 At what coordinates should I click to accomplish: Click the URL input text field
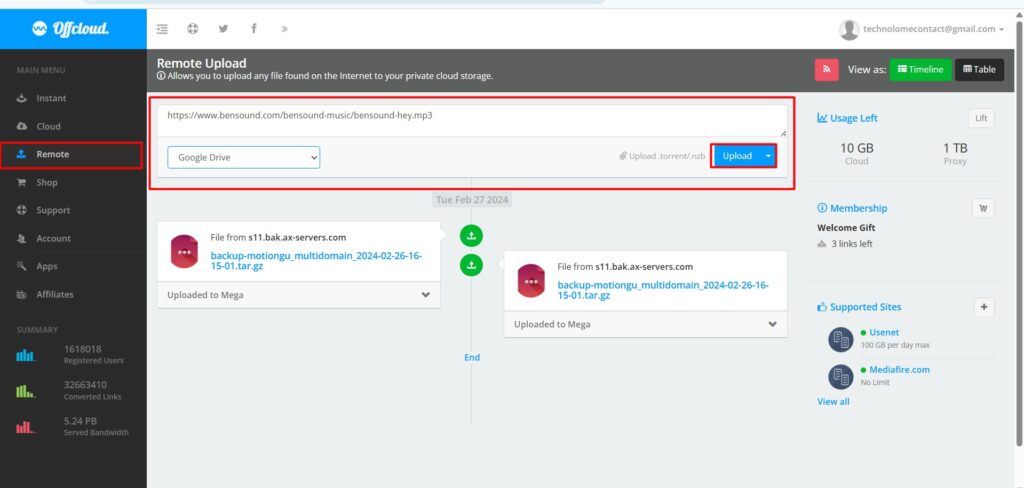click(470, 119)
